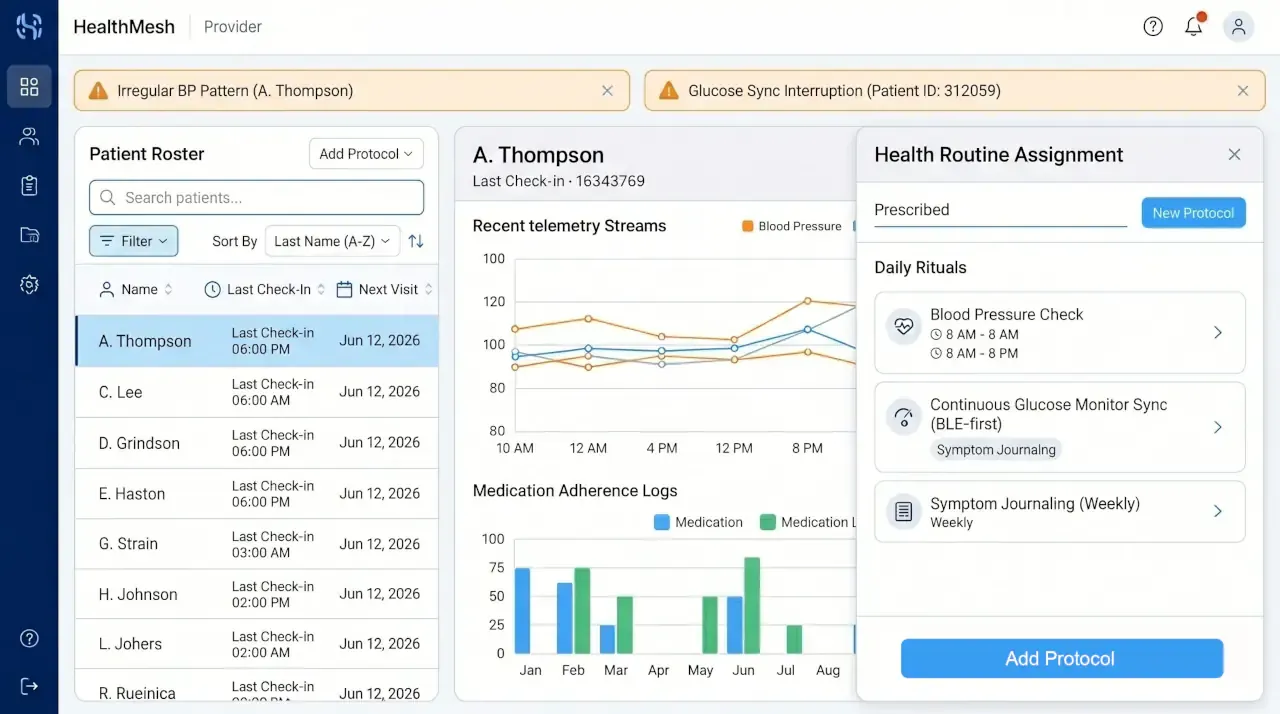
Task: Click the Next Visit calendar icon
Action: click(344, 289)
